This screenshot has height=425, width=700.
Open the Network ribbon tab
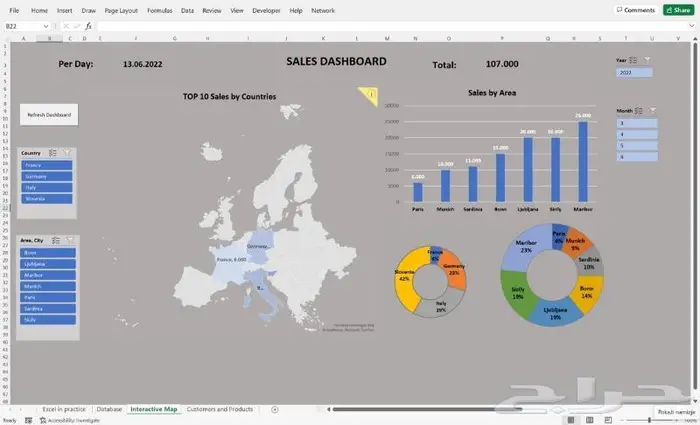[x=323, y=10]
